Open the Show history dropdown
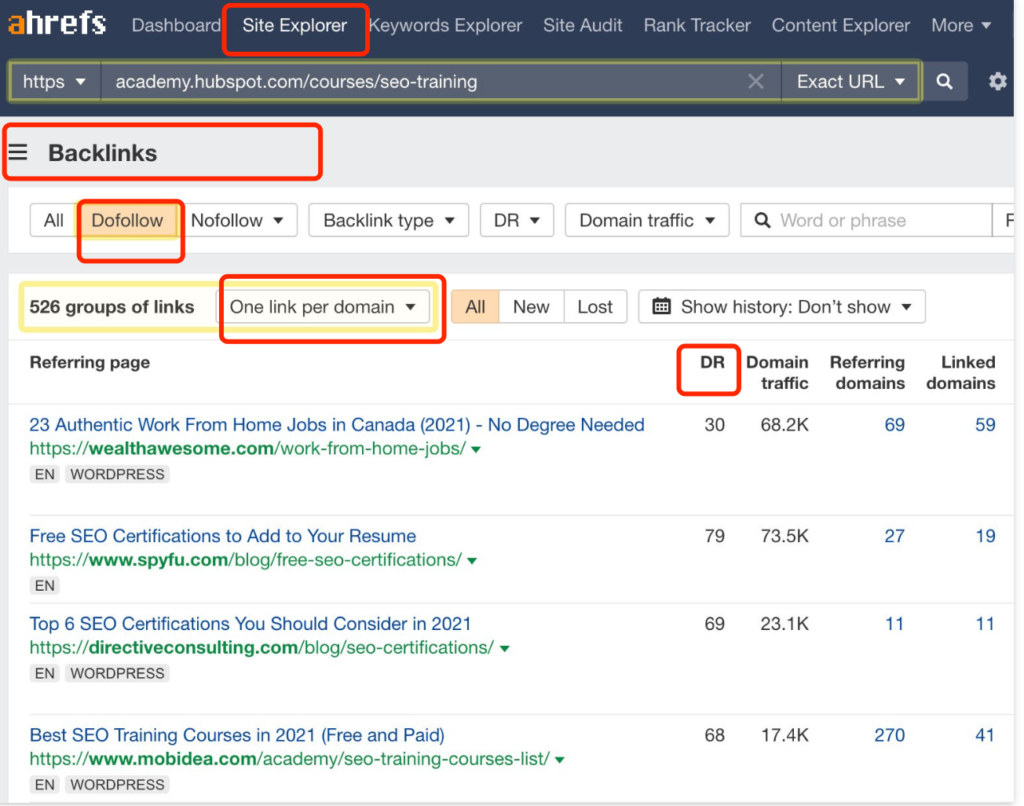 click(782, 306)
